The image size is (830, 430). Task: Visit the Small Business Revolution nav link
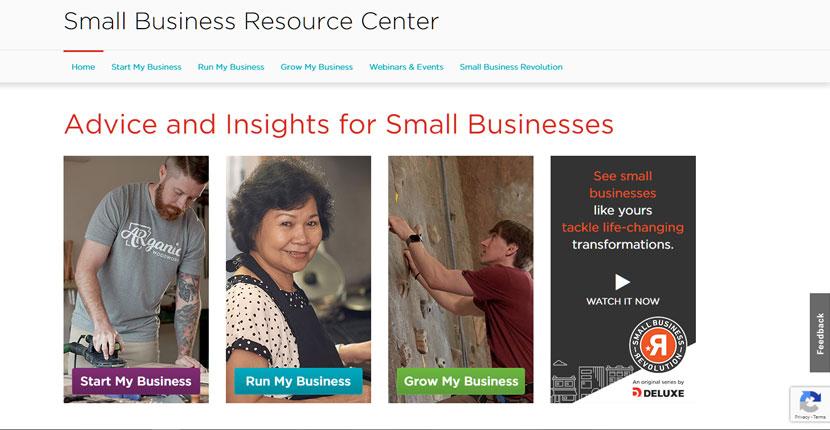tap(511, 67)
